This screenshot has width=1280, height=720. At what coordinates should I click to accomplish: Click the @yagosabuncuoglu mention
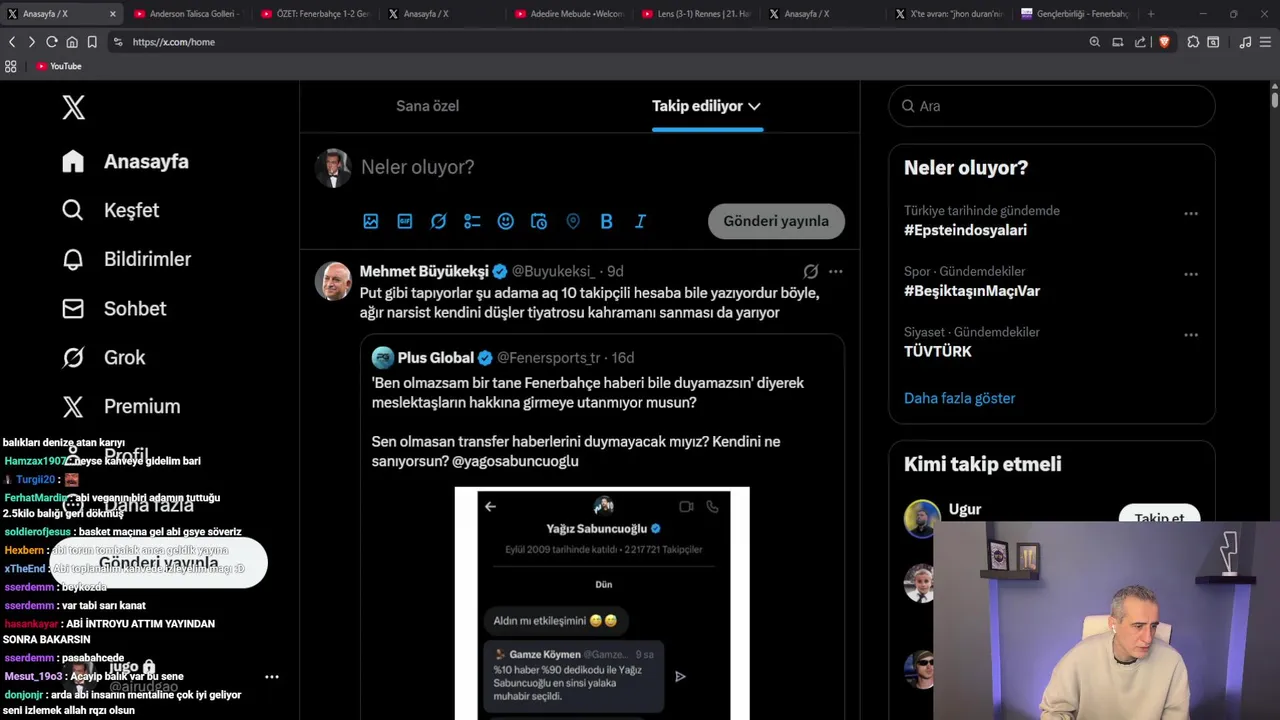[x=515, y=461]
